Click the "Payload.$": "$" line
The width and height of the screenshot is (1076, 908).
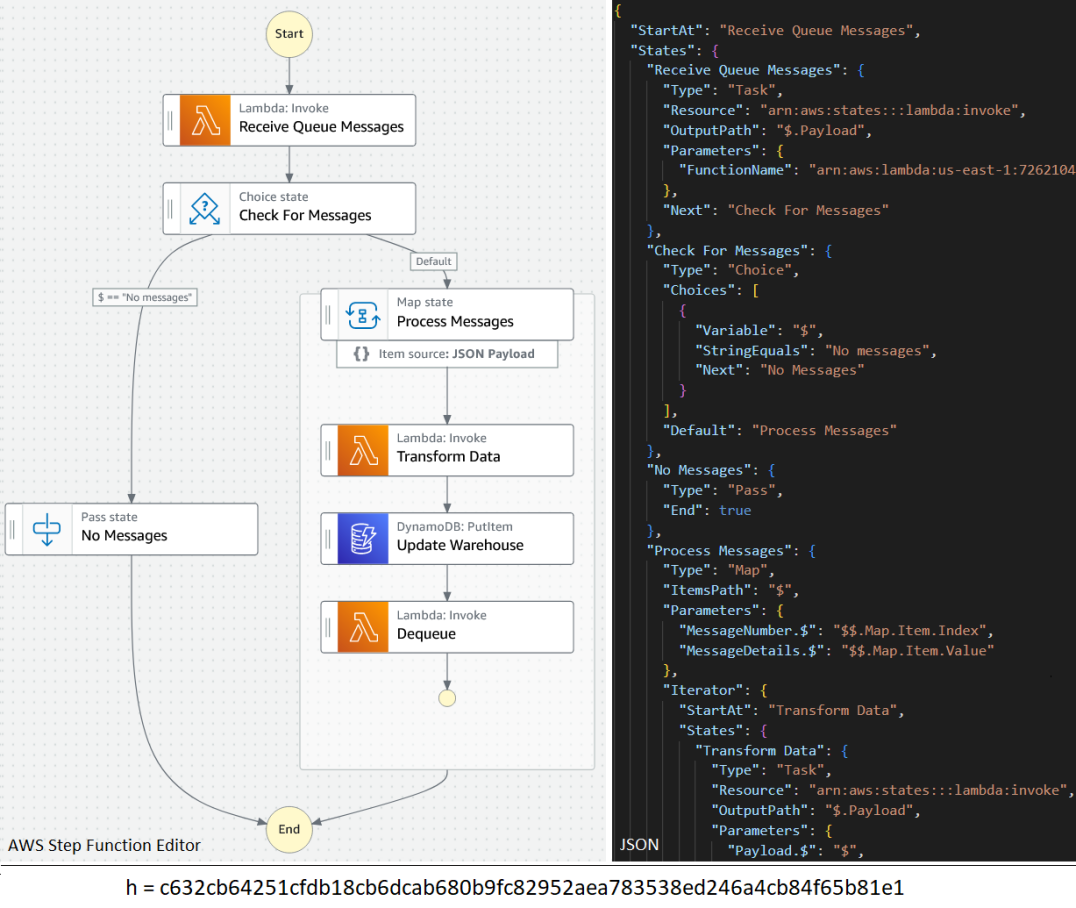coord(796,851)
